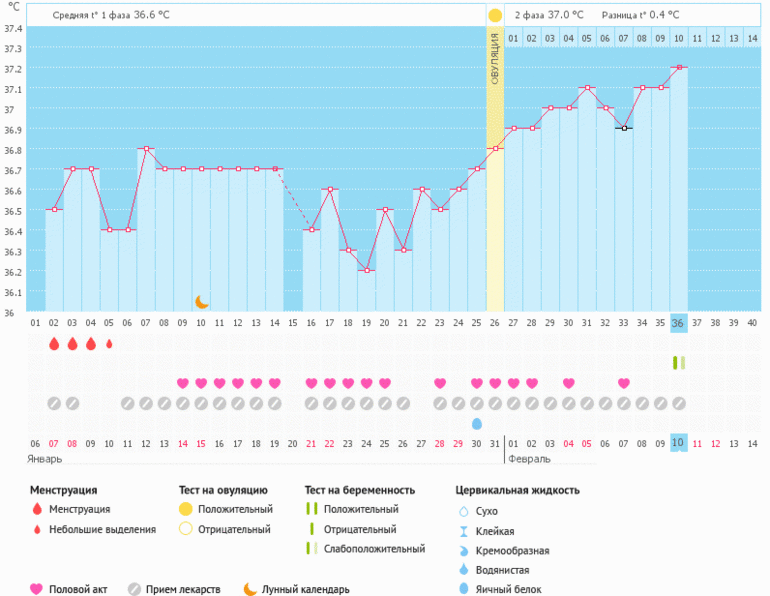Click the small spotting drop on day 05
This screenshot has height=596, width=770.
pos(109,343)
